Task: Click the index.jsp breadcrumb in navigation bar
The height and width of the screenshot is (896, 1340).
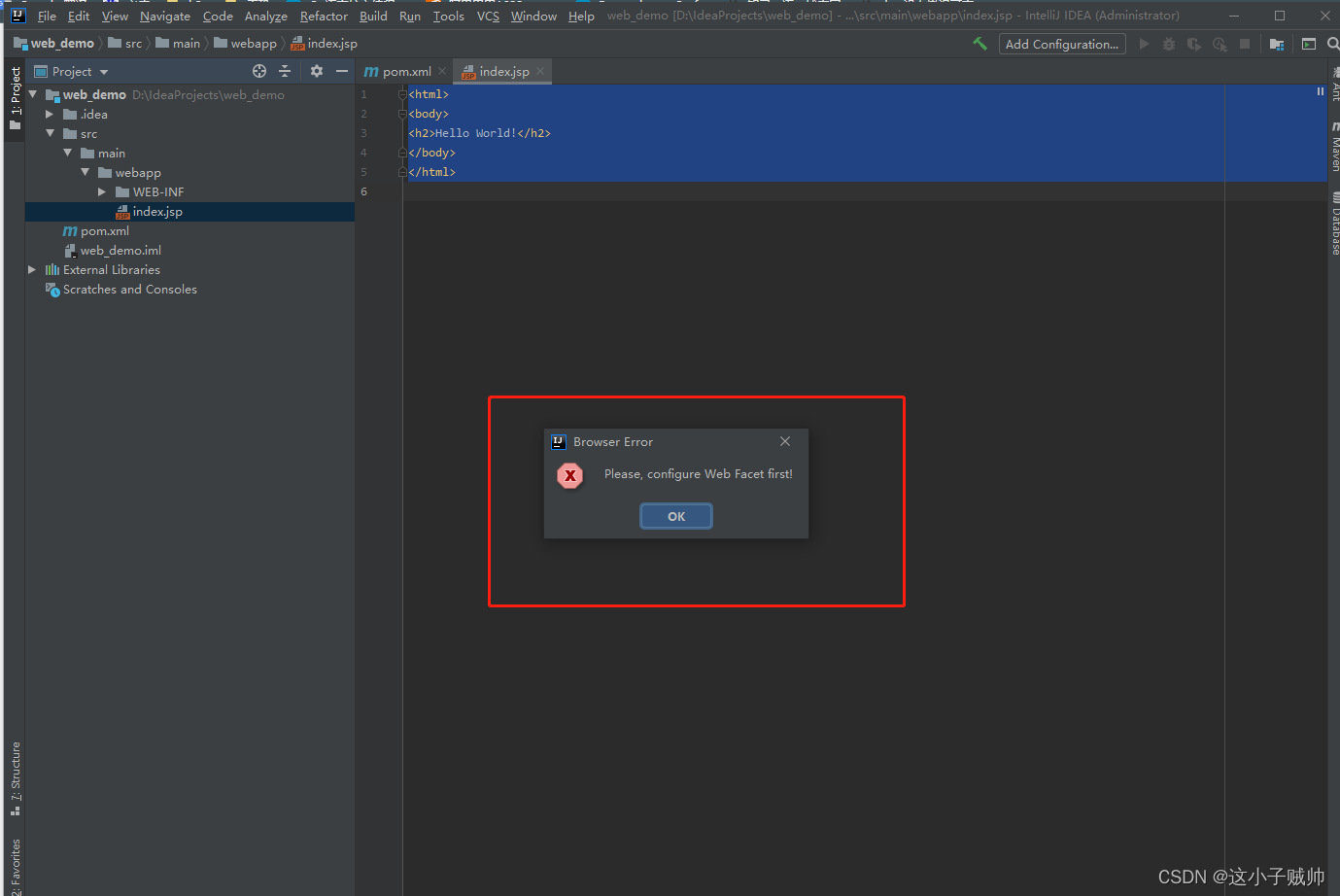Action: coord(325,44)
